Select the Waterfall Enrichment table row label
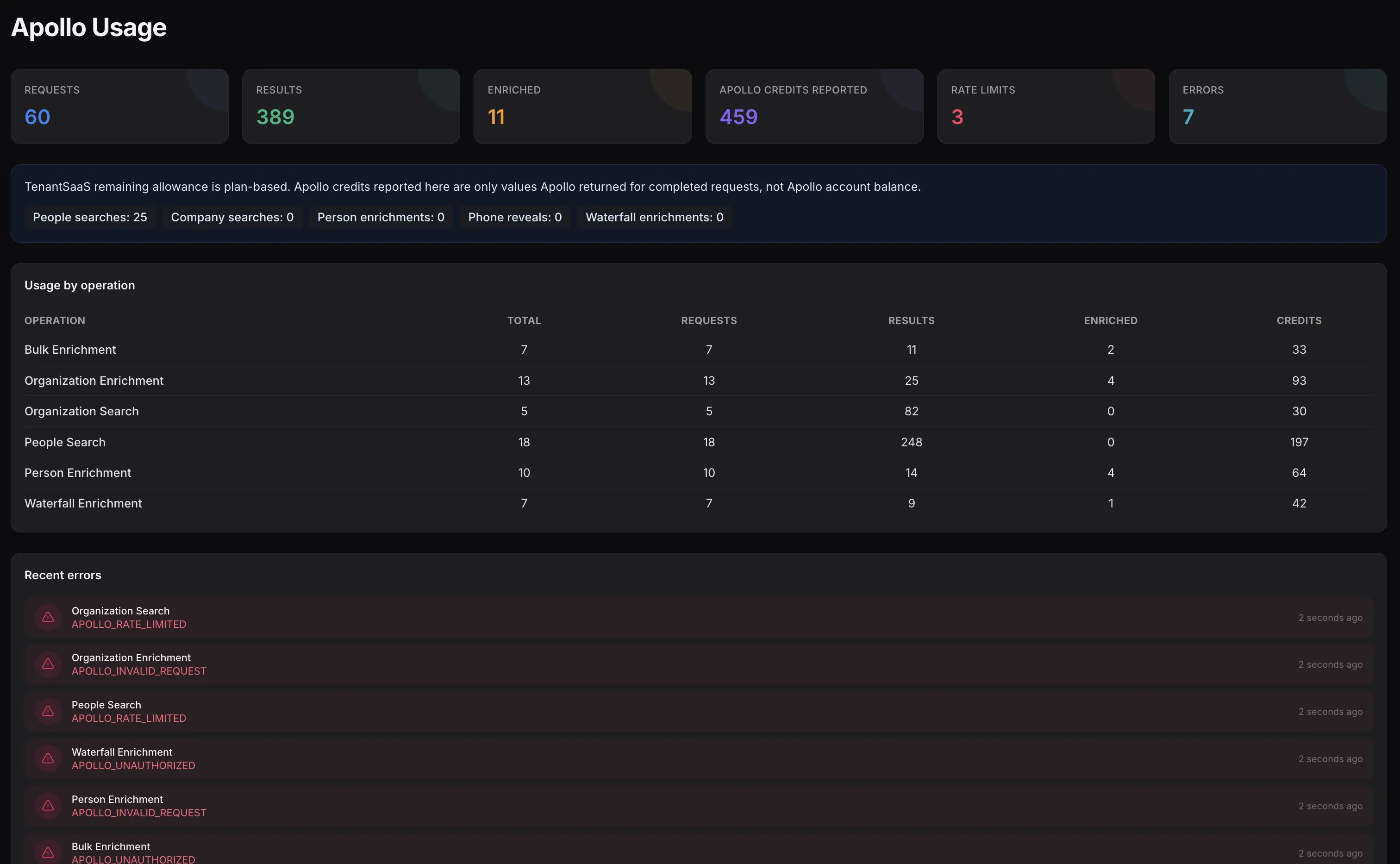The height and width of the screenshot is (864, 1400). [x=83, y=503]
